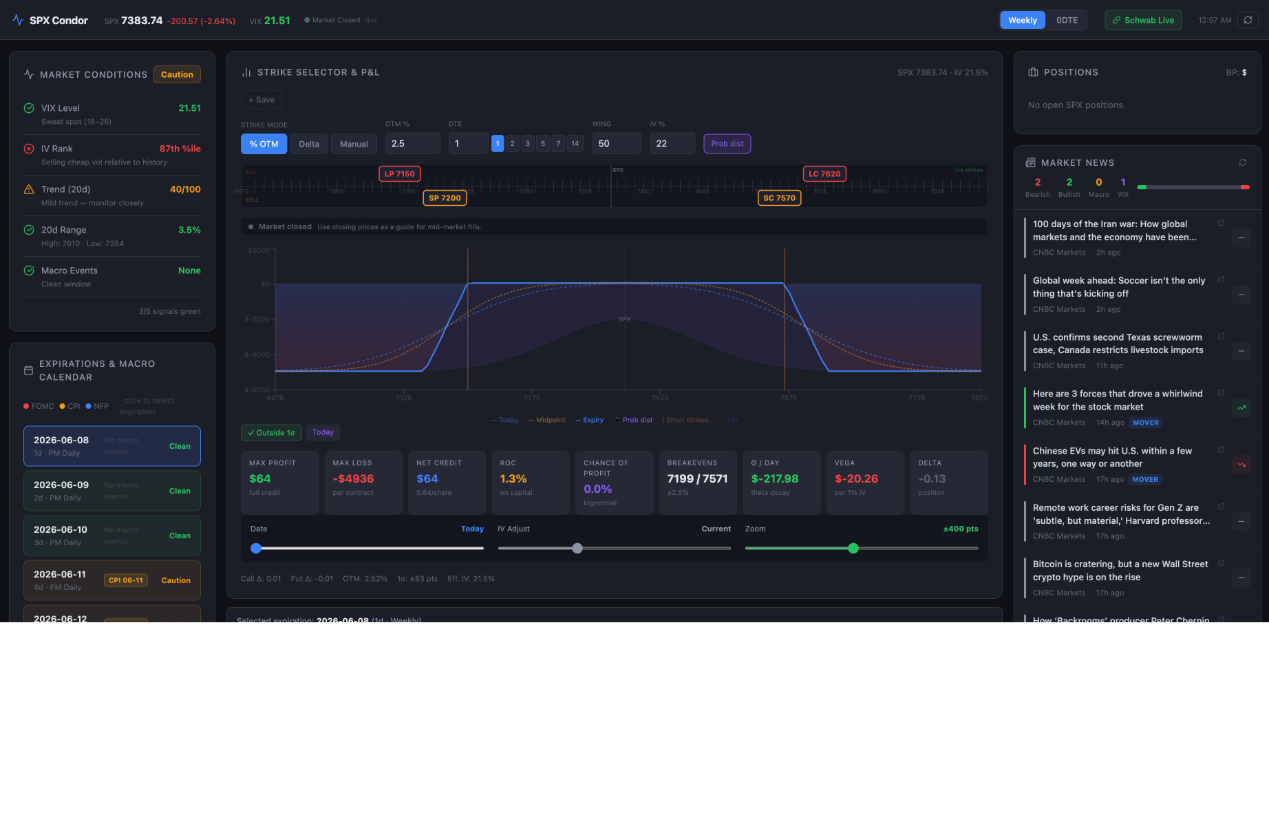Open the Global week ahead external link icon

(1221, 280)
